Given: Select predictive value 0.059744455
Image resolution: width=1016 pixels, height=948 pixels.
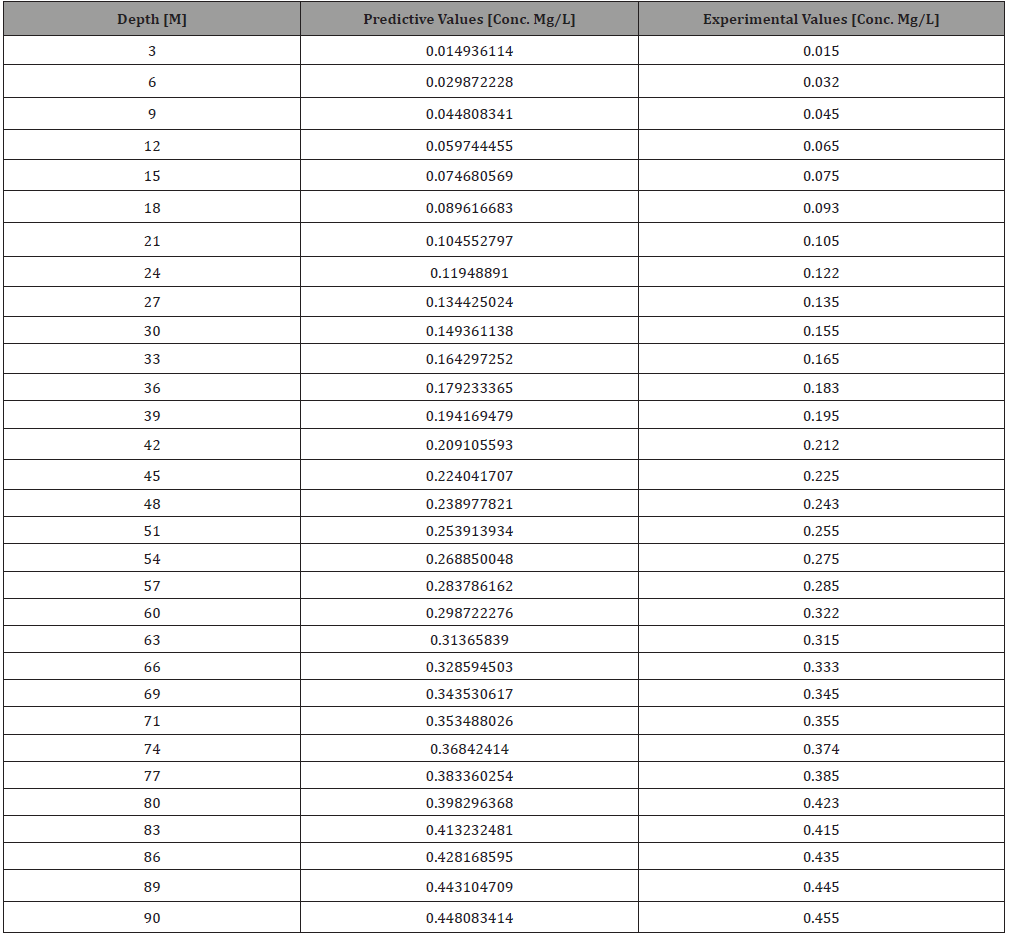Looking at the screenshot, I should 469,146.
